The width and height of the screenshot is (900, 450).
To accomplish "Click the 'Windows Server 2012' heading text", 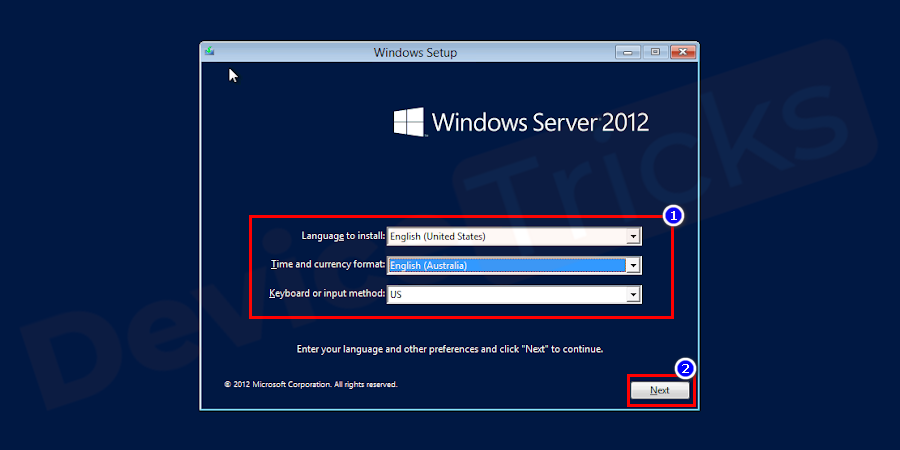I will (x=540, y=122).
